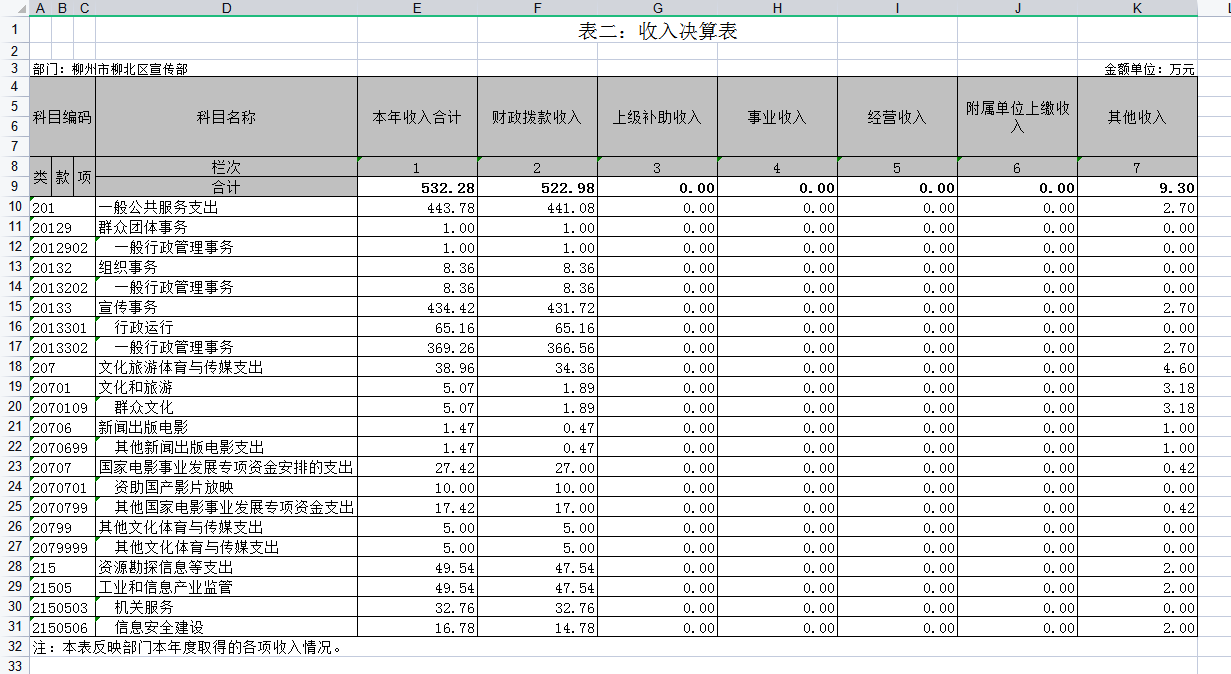
Task: Click the value 16.78
Action: pos(417,627)
